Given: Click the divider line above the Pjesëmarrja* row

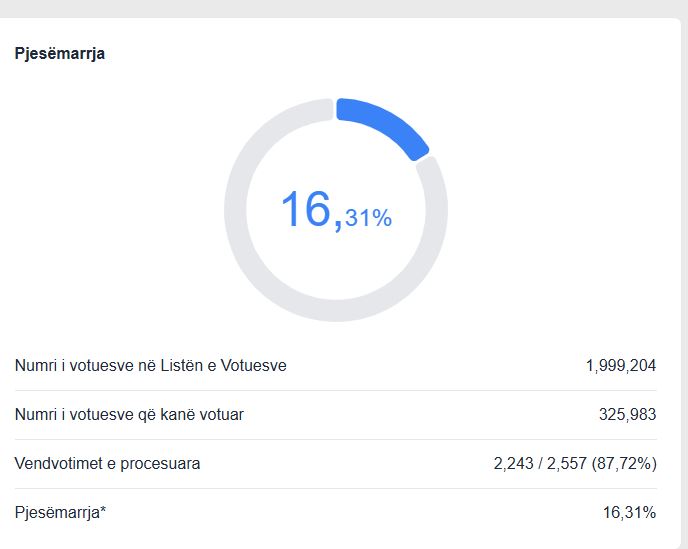Looking at the screenshot, I should pyautogui.click(x=336, y=488).
